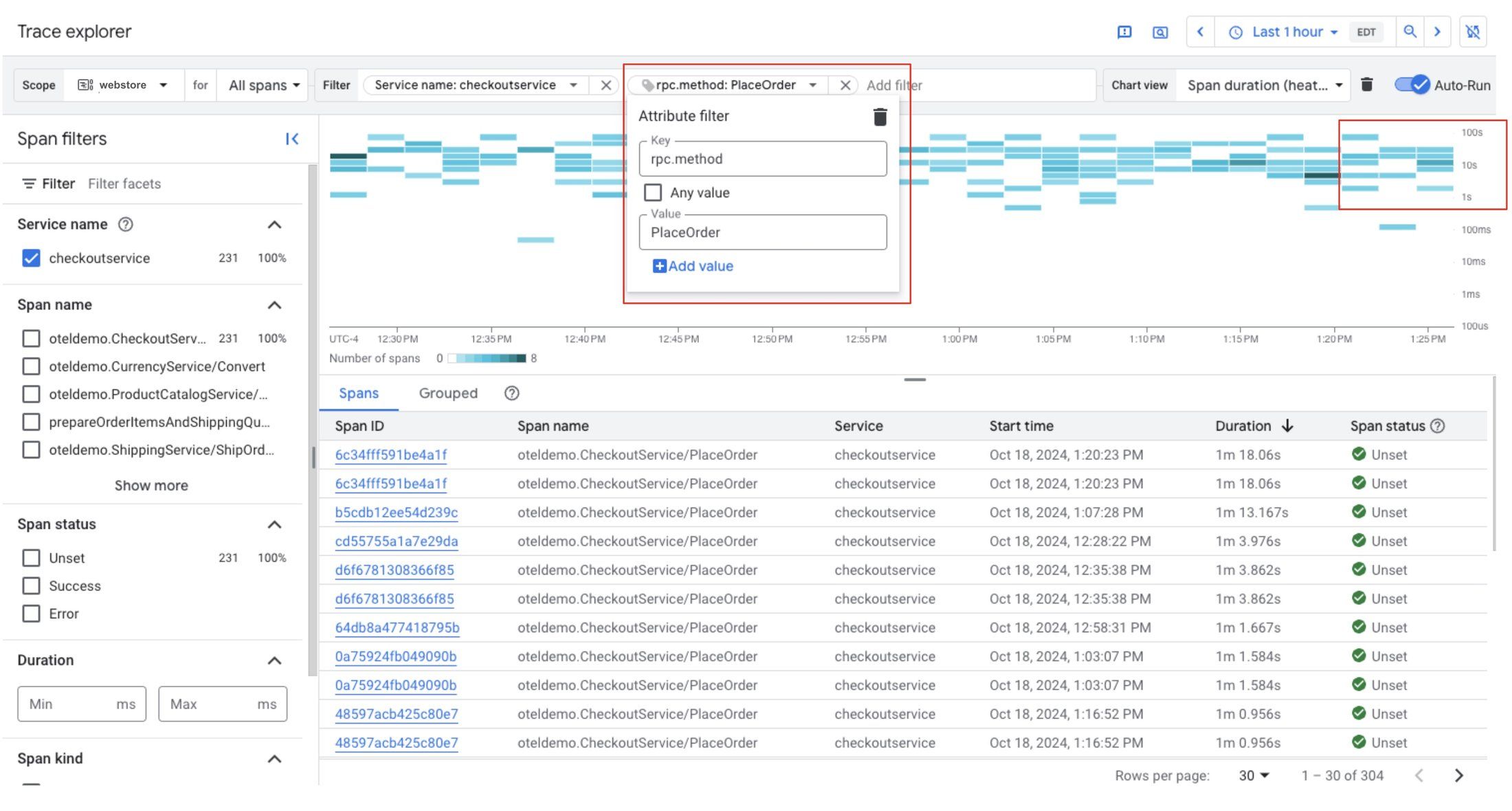Collapse the Span filters panel
1512x811 pixels.
coord(292,139)
